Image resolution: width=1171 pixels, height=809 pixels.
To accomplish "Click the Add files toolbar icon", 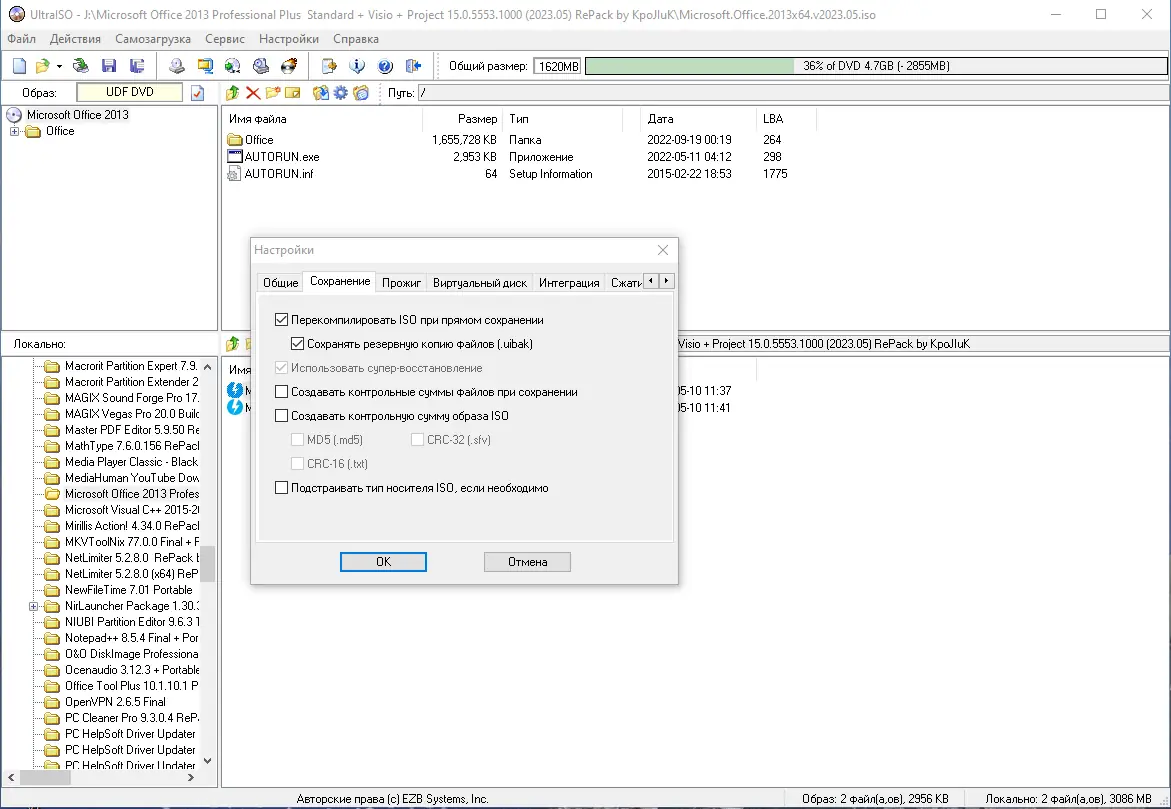I will tap(329, 66).
